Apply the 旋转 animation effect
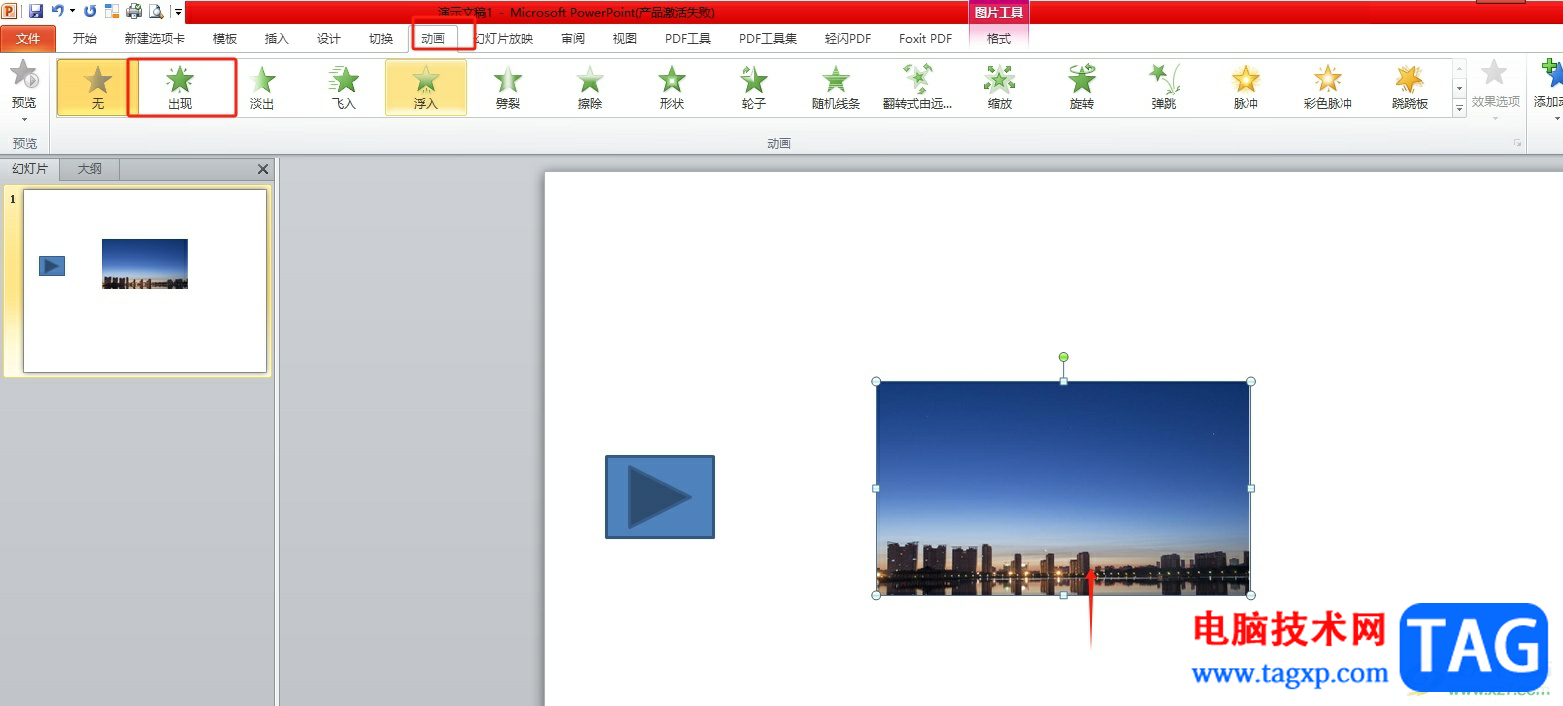 [1082, 87]
